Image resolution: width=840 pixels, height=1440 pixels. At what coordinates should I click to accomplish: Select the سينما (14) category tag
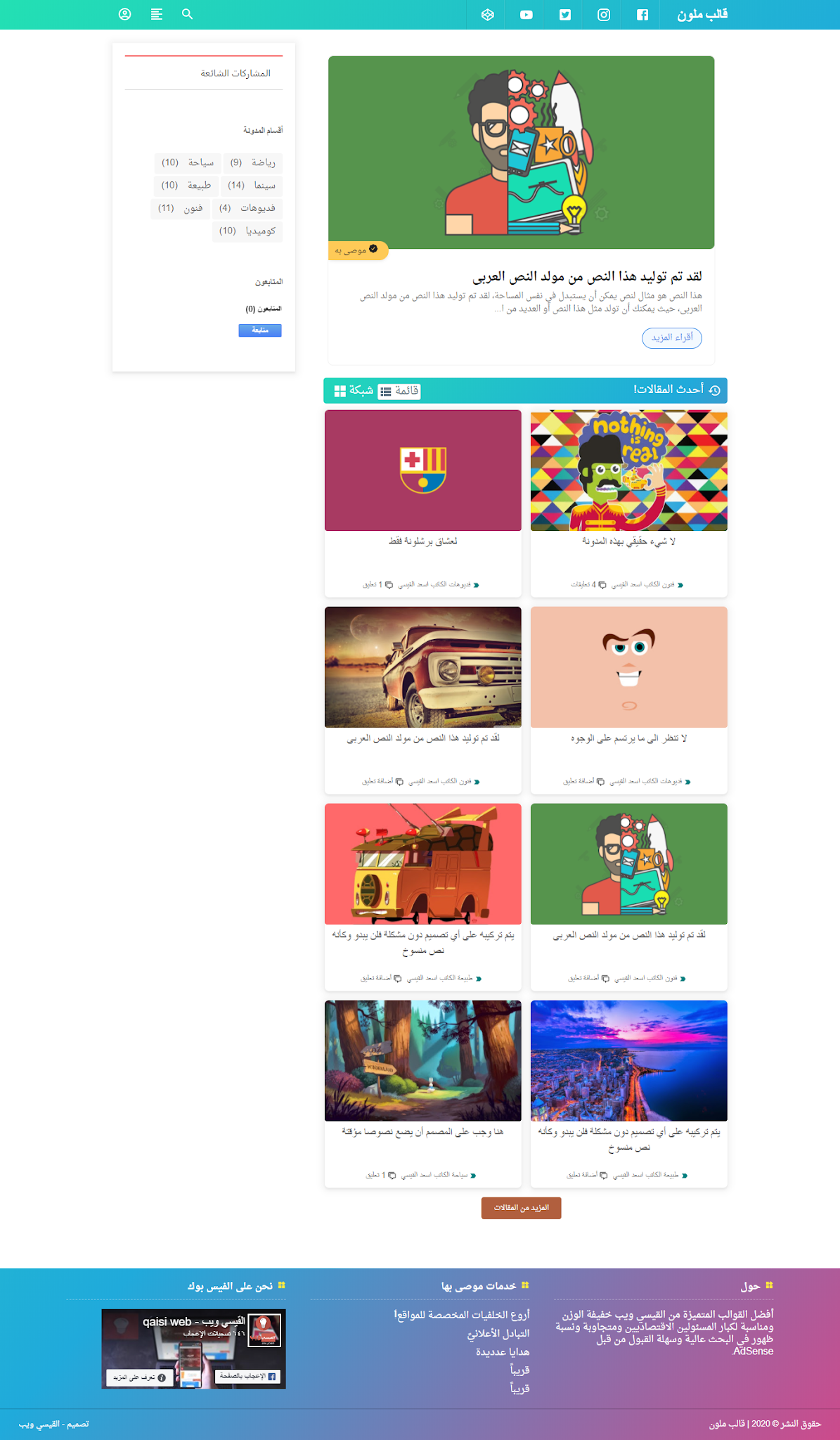click(252, 186)
